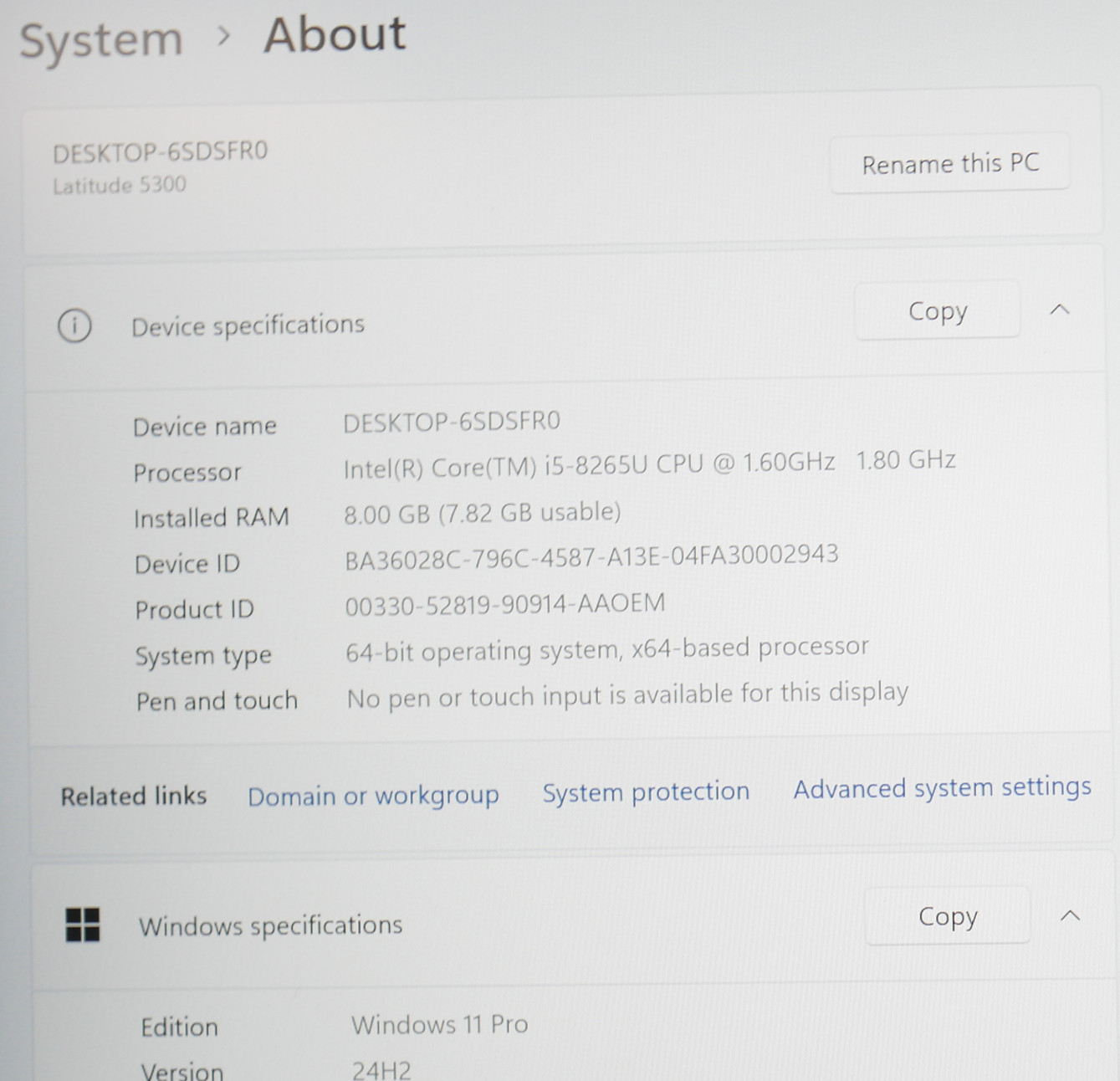
Task: Click the Device name label
Action: click(x=205, y=427)
